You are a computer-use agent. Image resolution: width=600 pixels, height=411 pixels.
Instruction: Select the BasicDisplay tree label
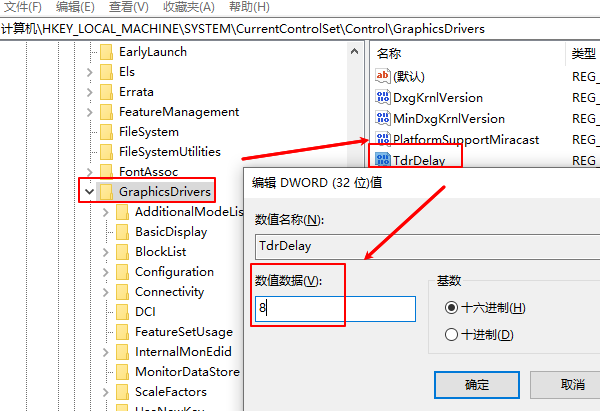tap(171, 232)
